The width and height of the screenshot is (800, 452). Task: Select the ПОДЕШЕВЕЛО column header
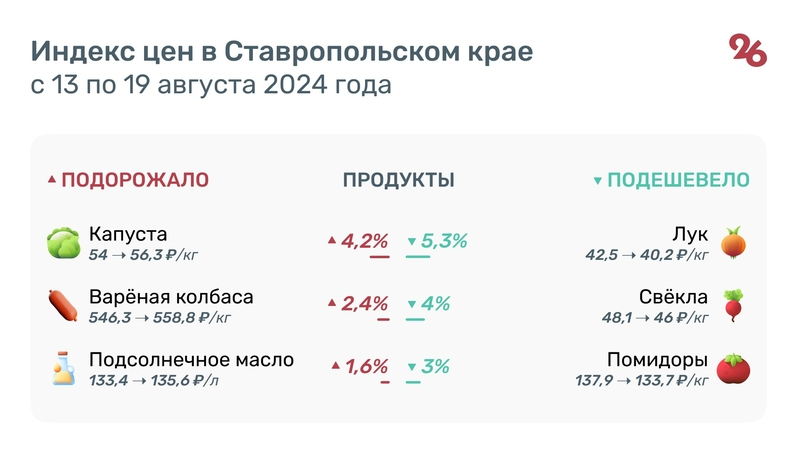[x=679, y=180]
